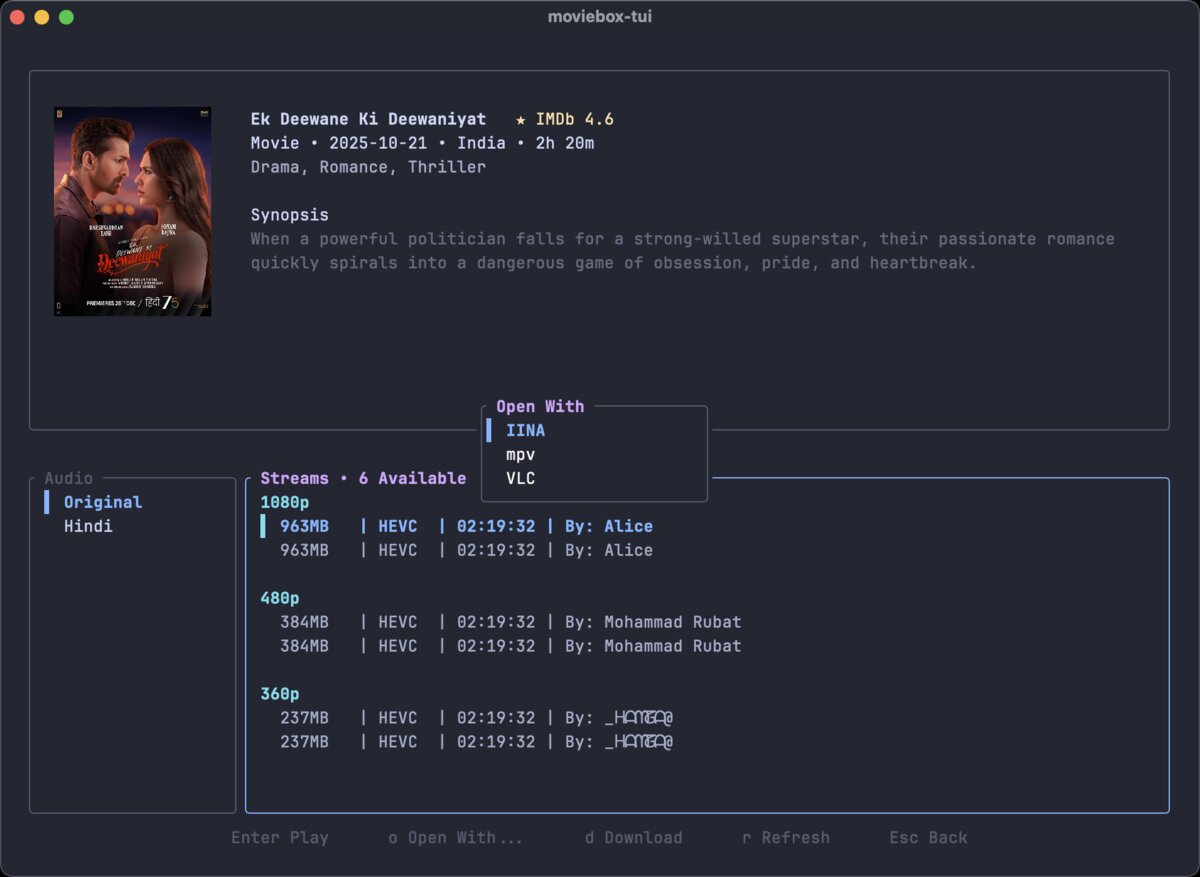Click the 'o Open With...' footer hint
Image resolution: width=1200 pixels, height=877 pixels.
(x=456, y=838)
